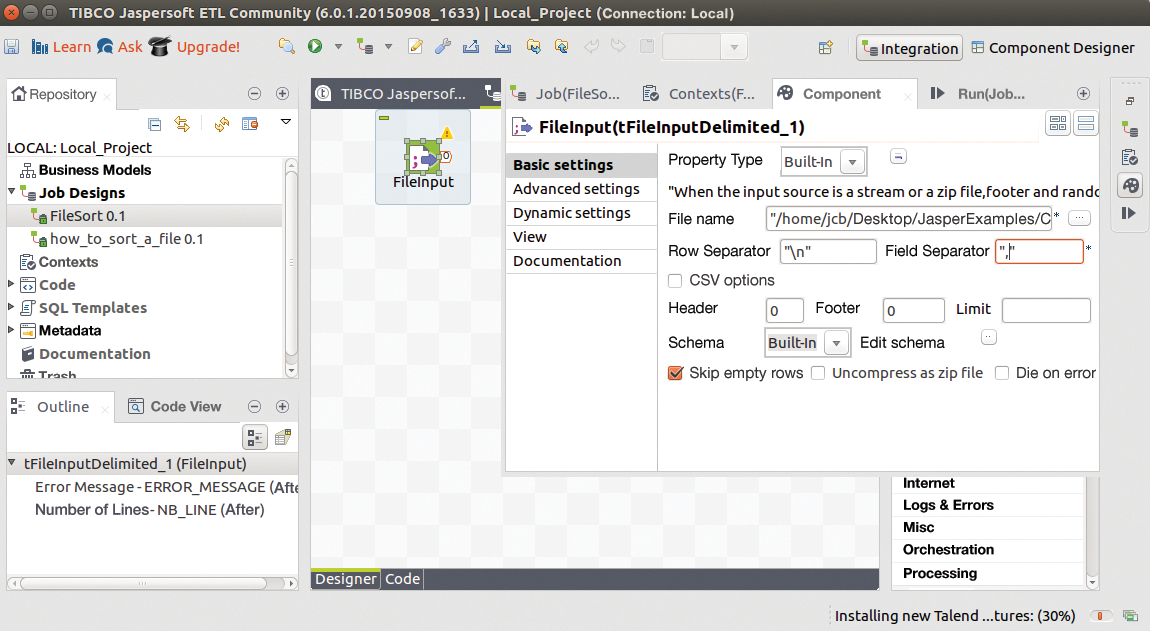Open the pencil edit icon in the toolbar
1150x631 pixels.
coord(415,47)
